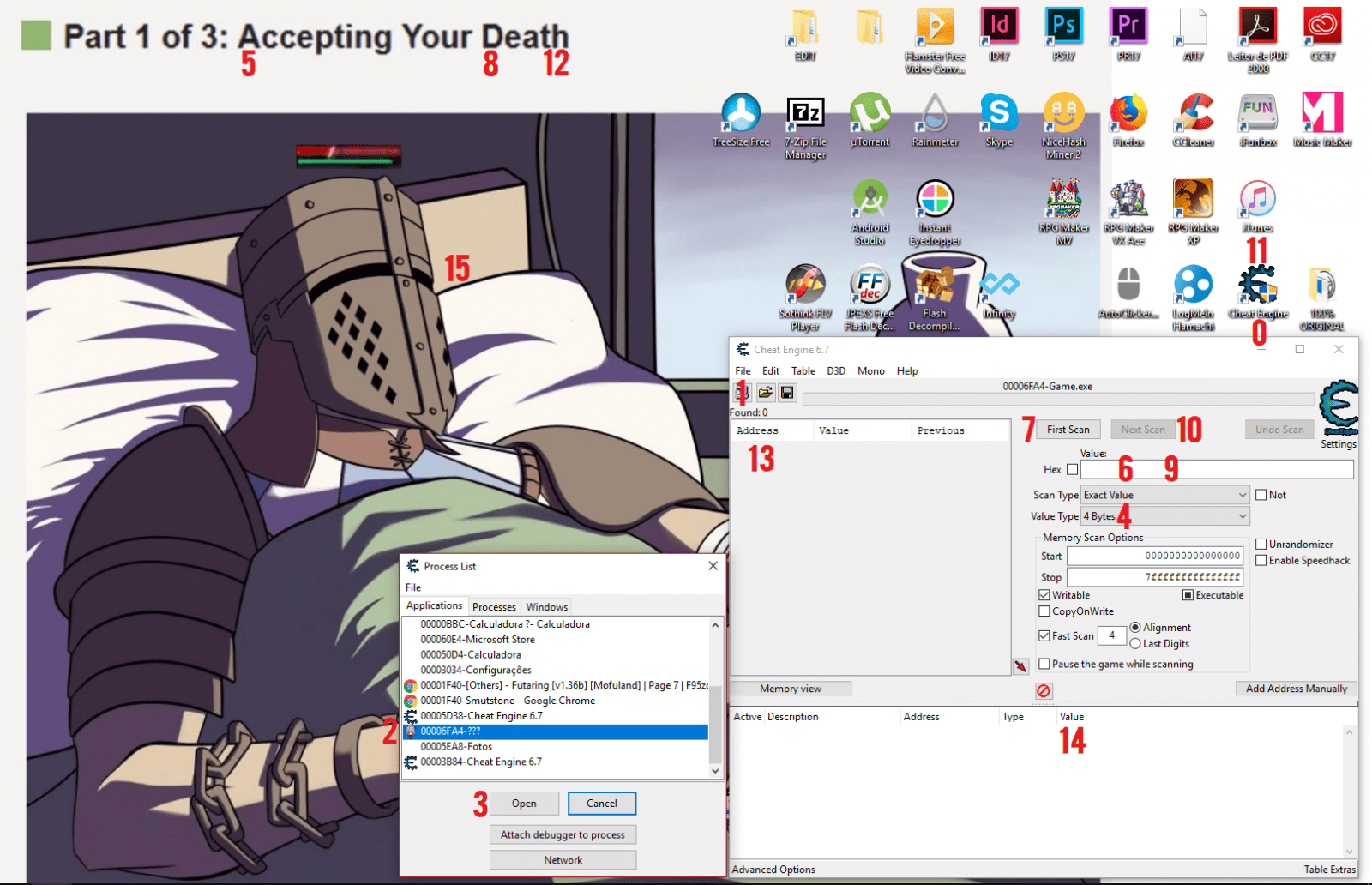
Task: Open the File menu in the Process List dialog
Action: click(413, 587)
